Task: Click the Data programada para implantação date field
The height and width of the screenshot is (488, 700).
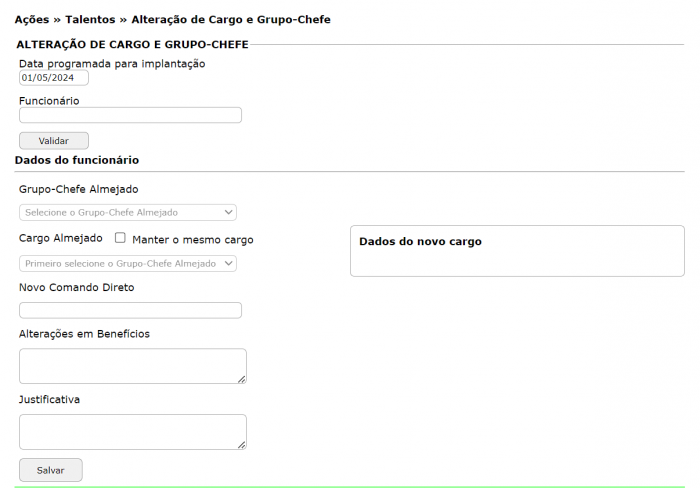Action: (54, 78)
